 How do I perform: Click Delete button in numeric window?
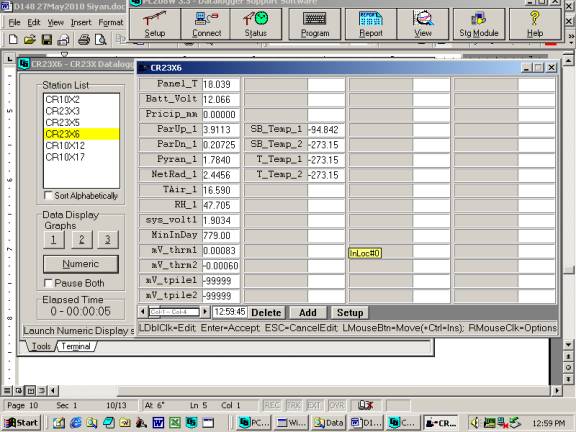266,313
